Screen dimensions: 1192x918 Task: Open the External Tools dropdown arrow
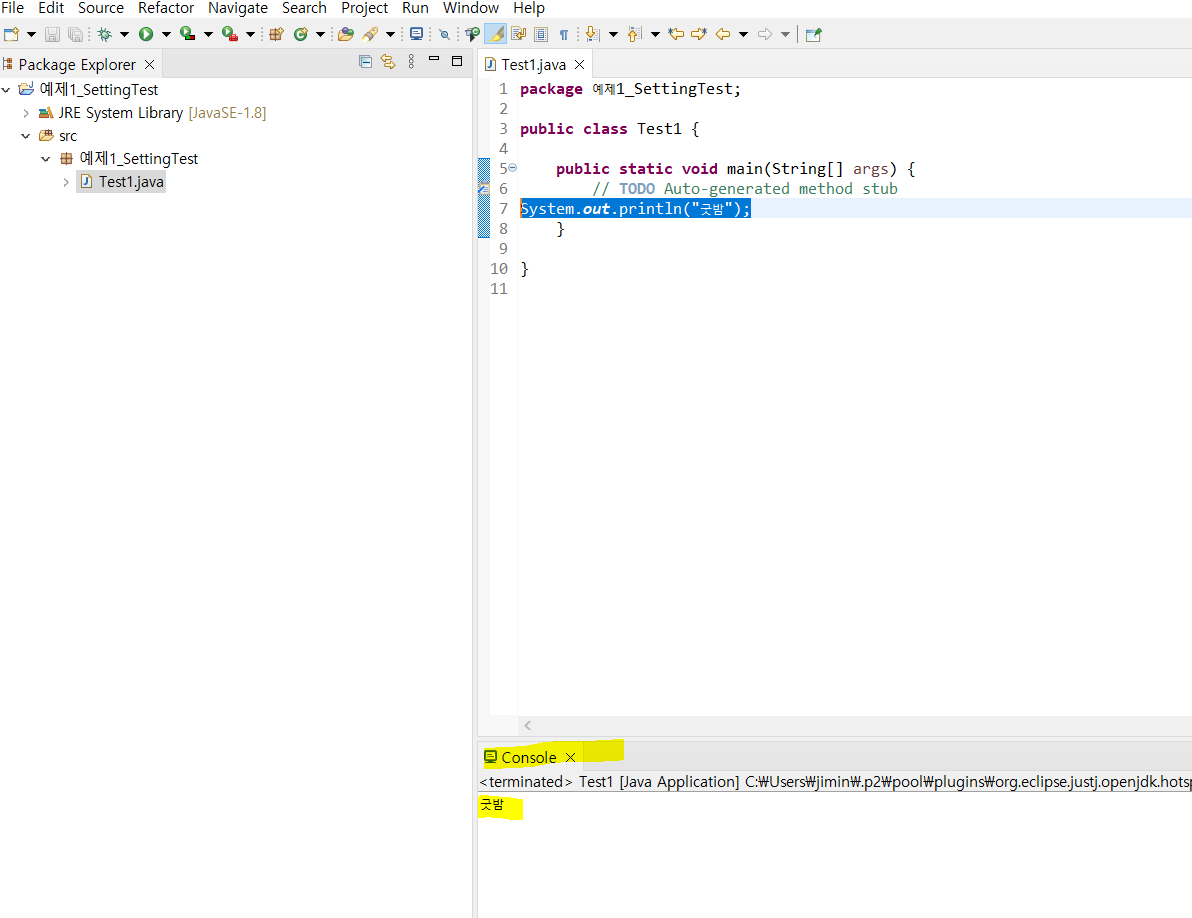click(x=250, y=34)
